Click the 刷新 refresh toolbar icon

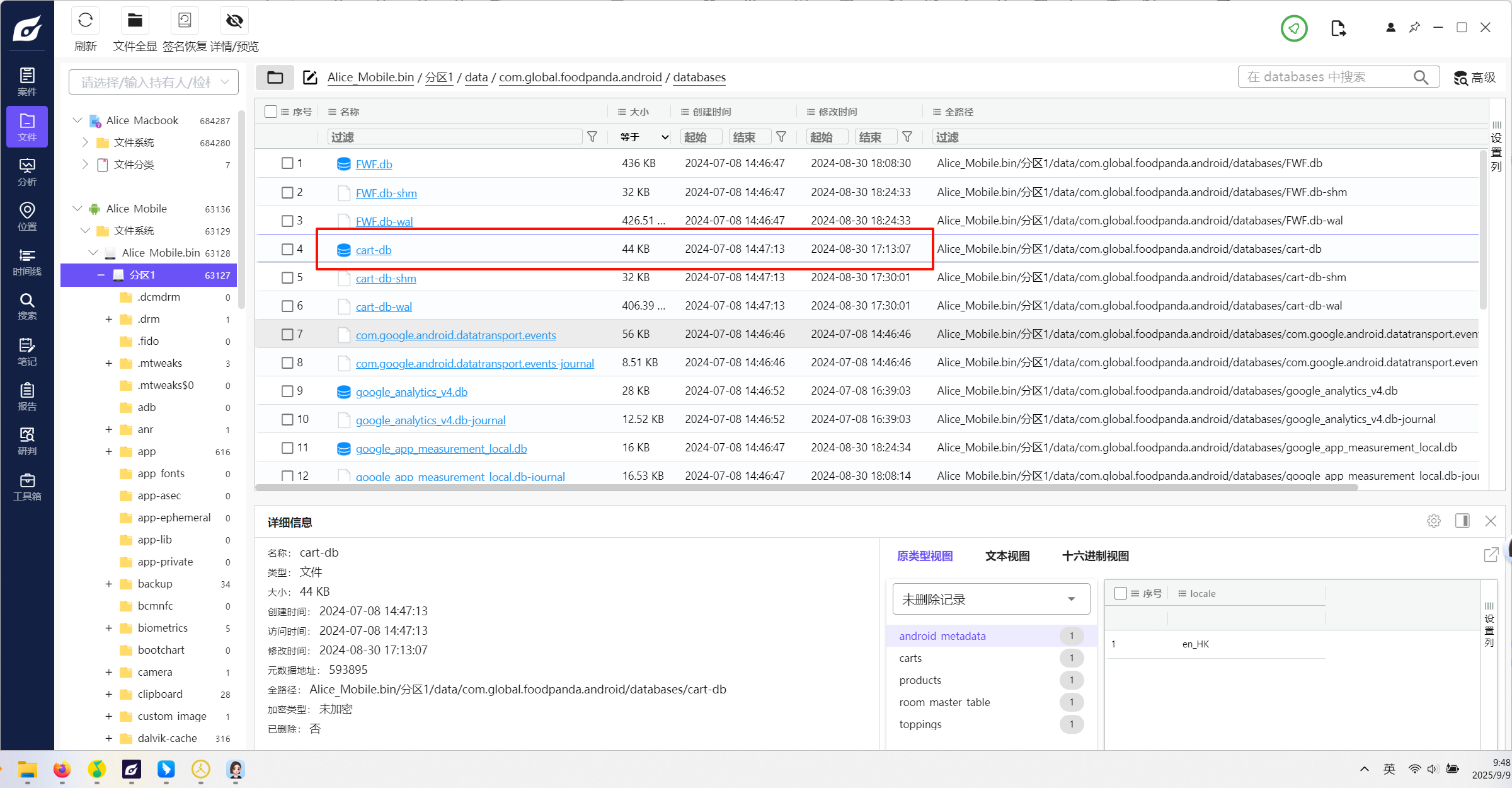pos(85,21)
